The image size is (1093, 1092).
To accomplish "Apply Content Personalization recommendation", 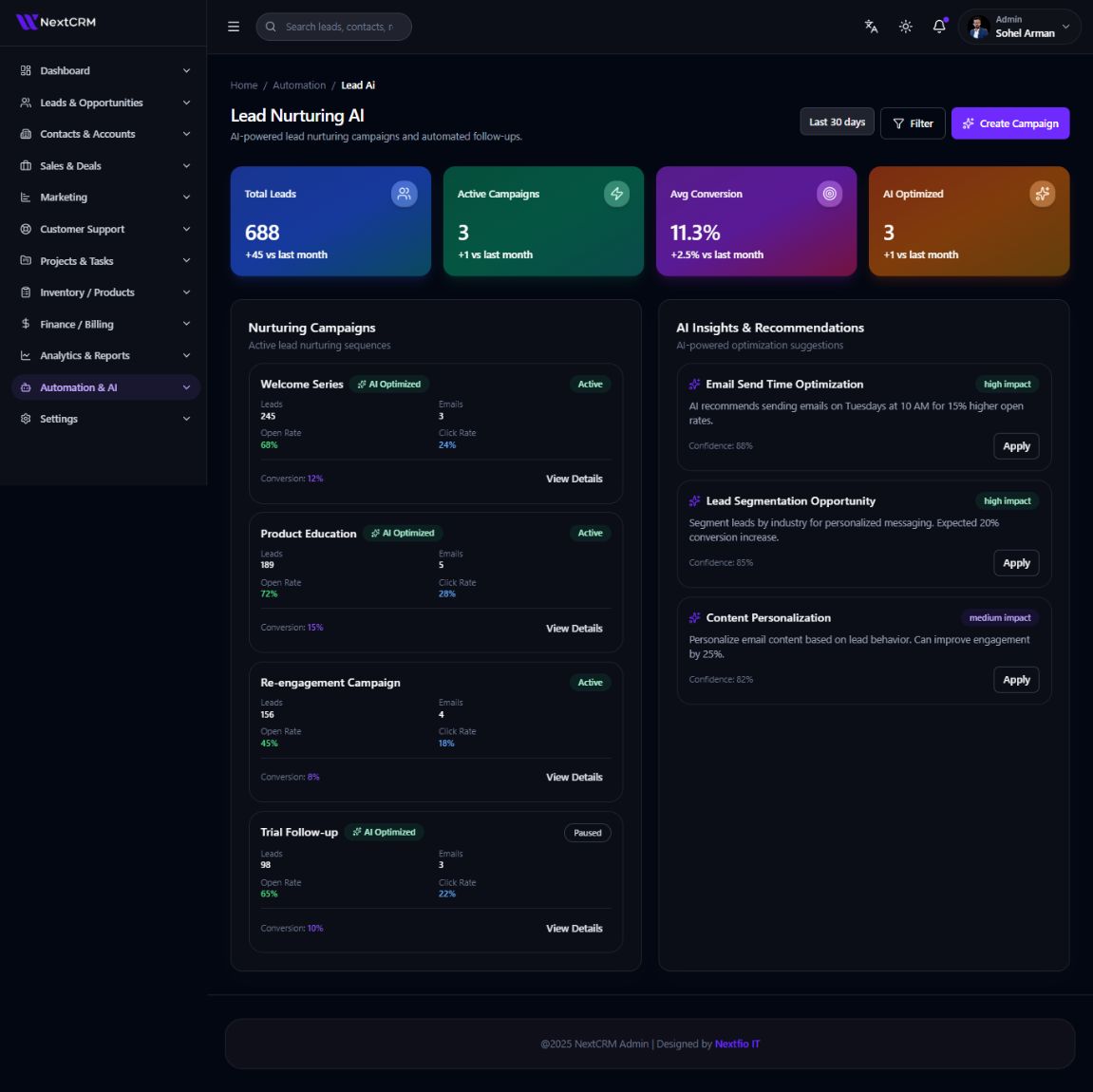I will pyautogui.click(x=1016, y=680).
